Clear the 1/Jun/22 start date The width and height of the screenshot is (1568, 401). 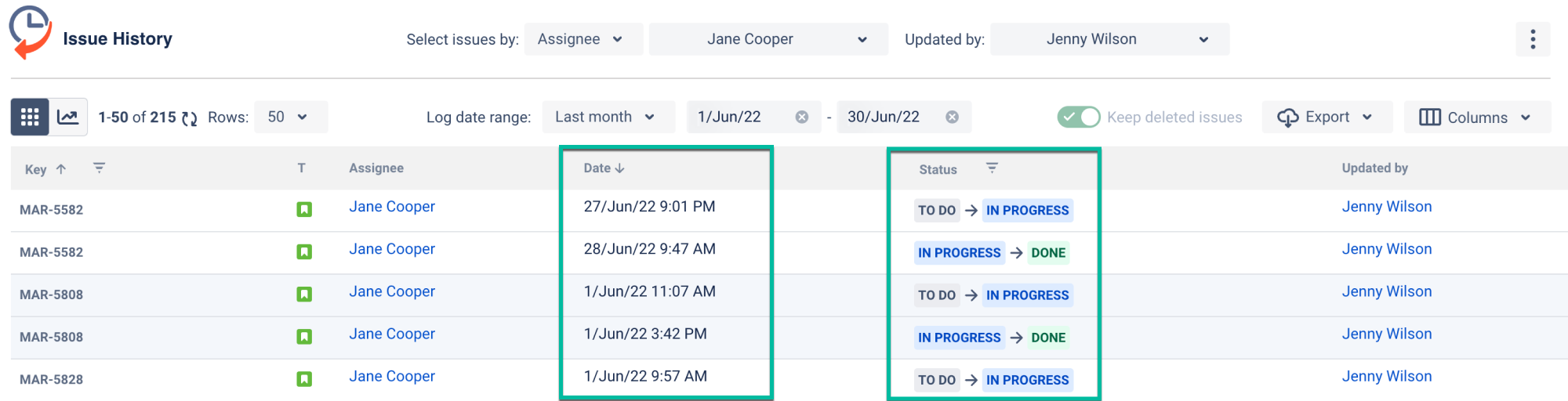coord(802,117)
